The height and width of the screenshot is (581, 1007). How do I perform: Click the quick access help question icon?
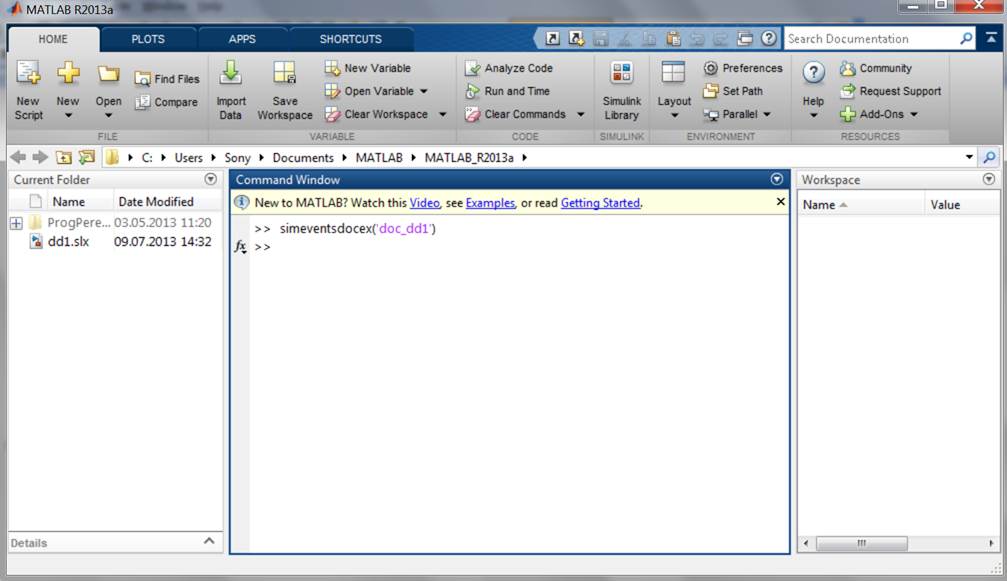pos(768,39)
